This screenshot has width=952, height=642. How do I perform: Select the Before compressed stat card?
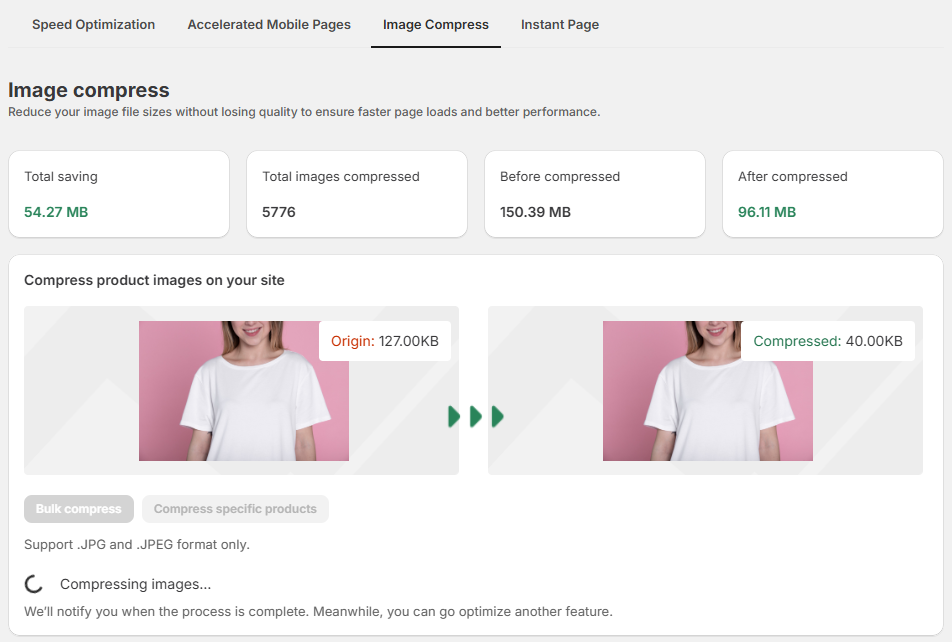(x=595, y=194)
